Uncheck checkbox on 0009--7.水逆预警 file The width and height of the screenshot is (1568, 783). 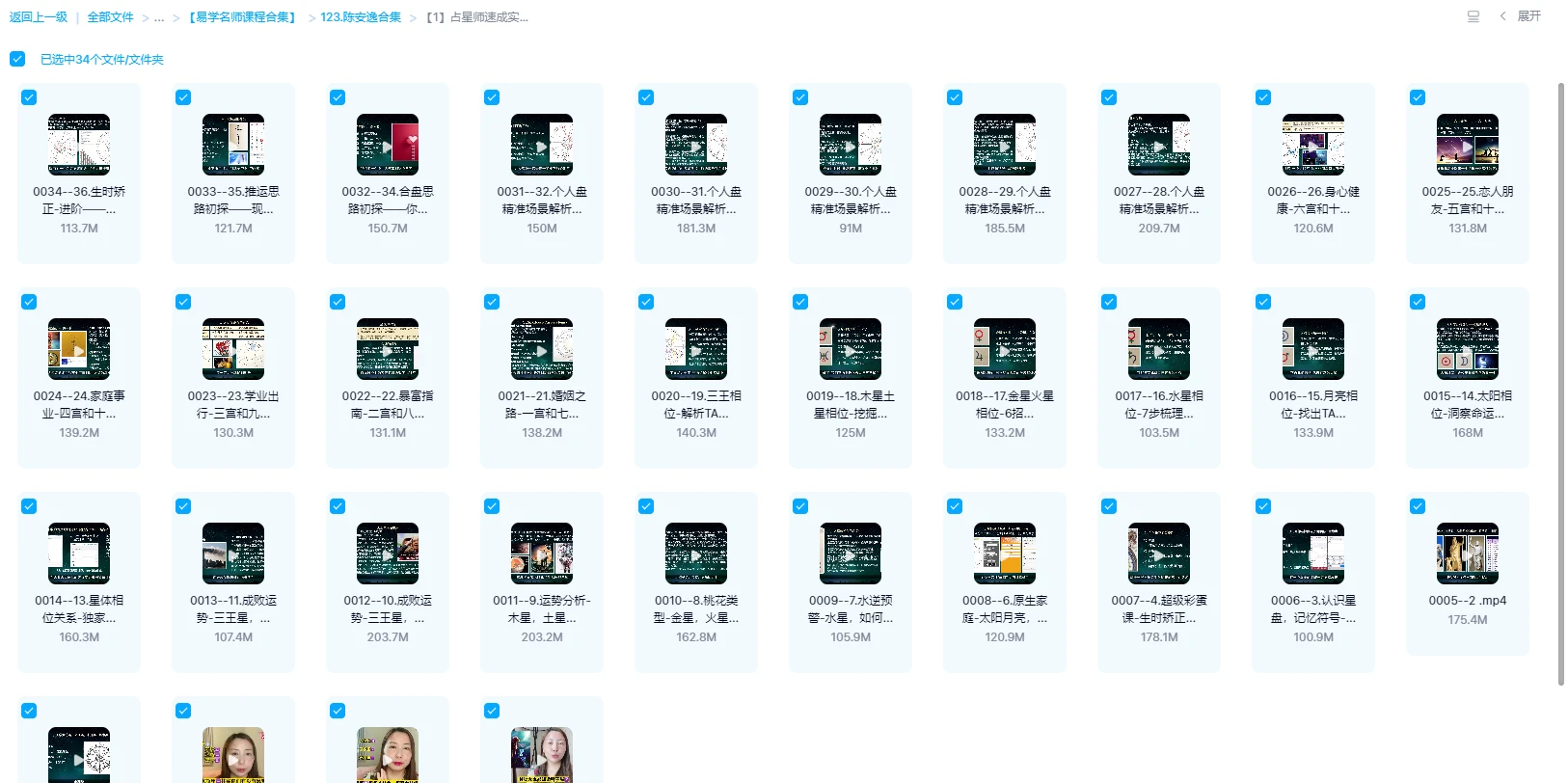(x=800, y=506)
